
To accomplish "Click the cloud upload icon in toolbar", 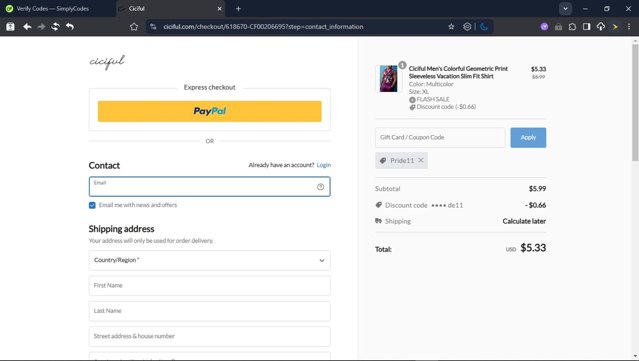I will (x=601, y=26).
